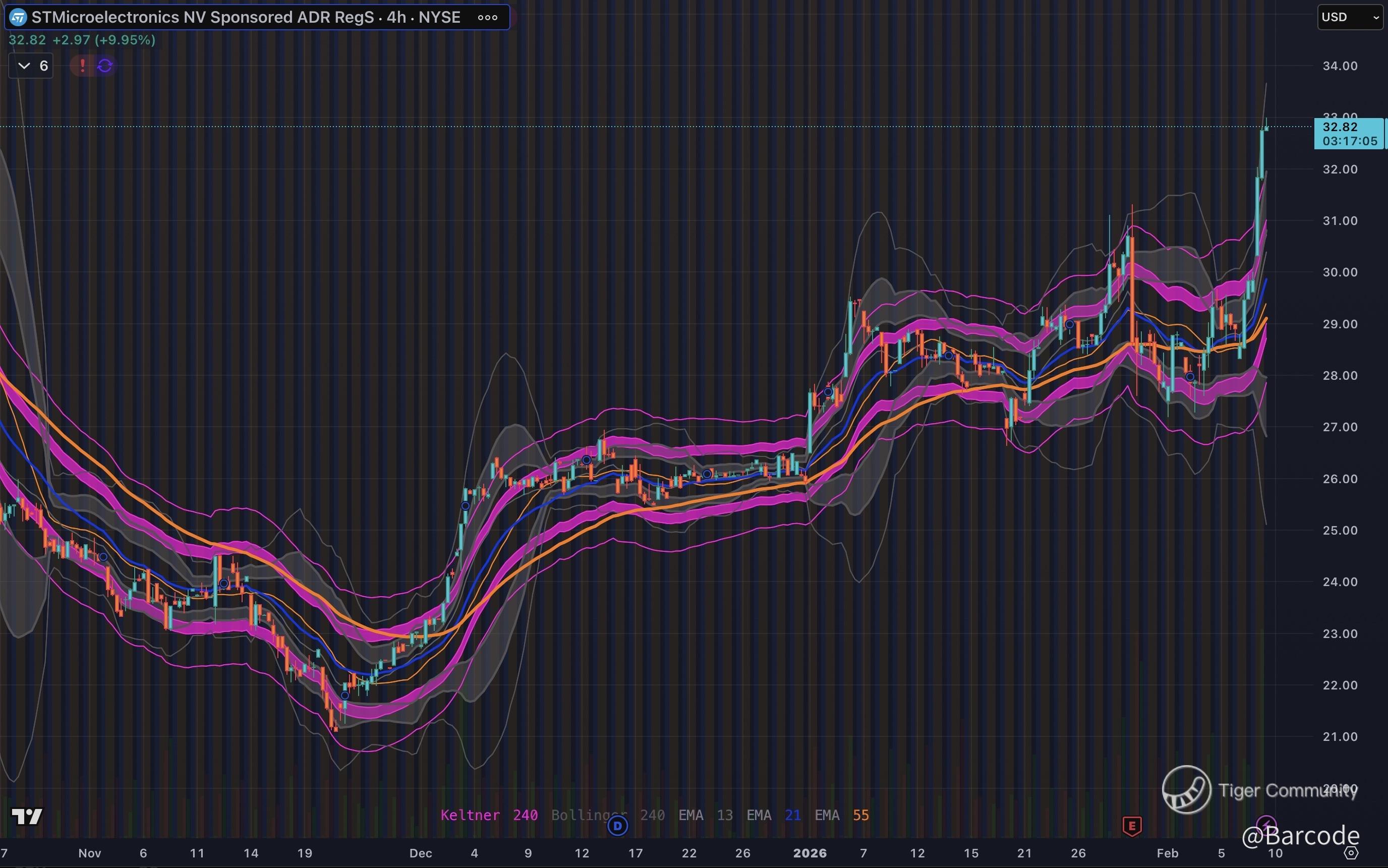Open the USD currency dropdown
1388x868 pixels.
click(1350, 17)
